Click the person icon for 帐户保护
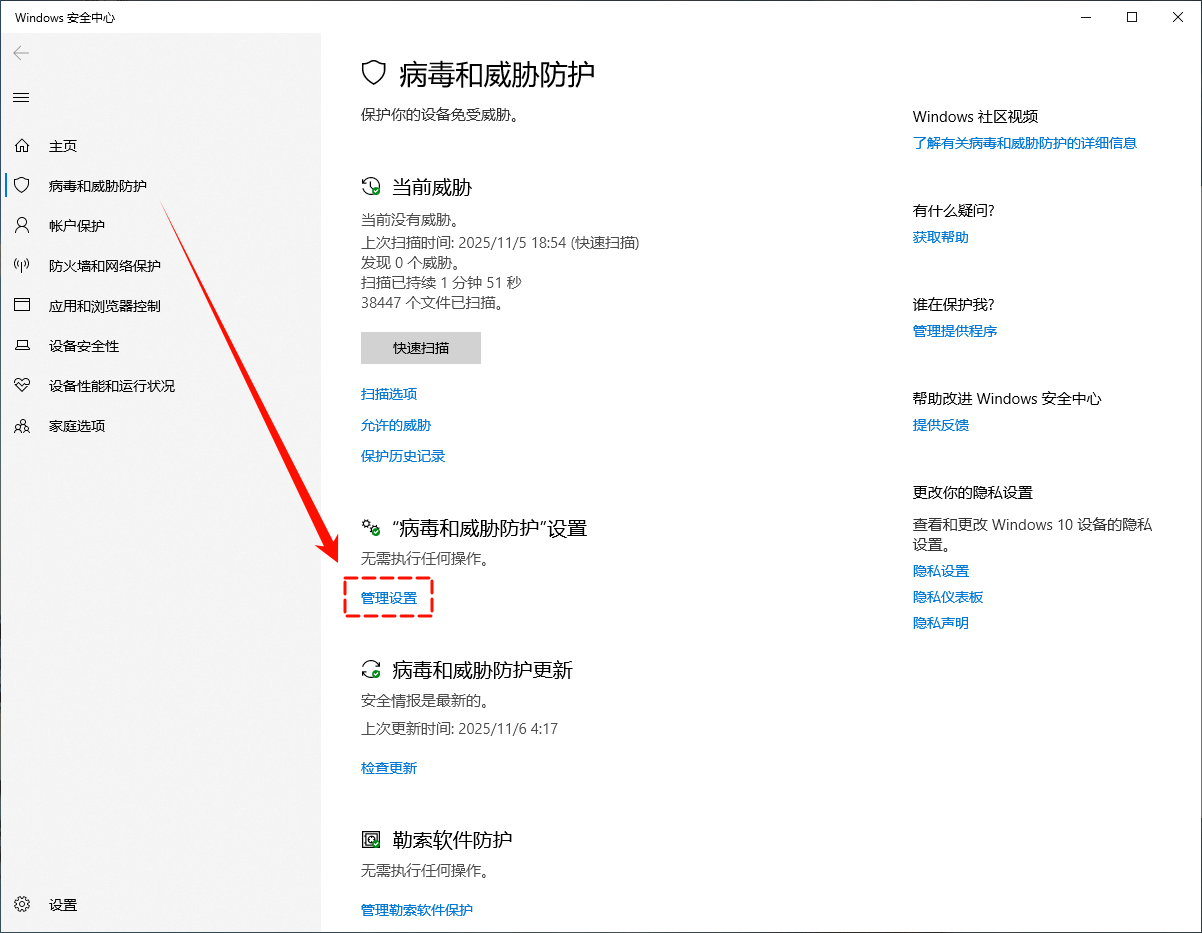Viewport: 1202px width, 933px height. pyautogui.click(x=21, y=226)
